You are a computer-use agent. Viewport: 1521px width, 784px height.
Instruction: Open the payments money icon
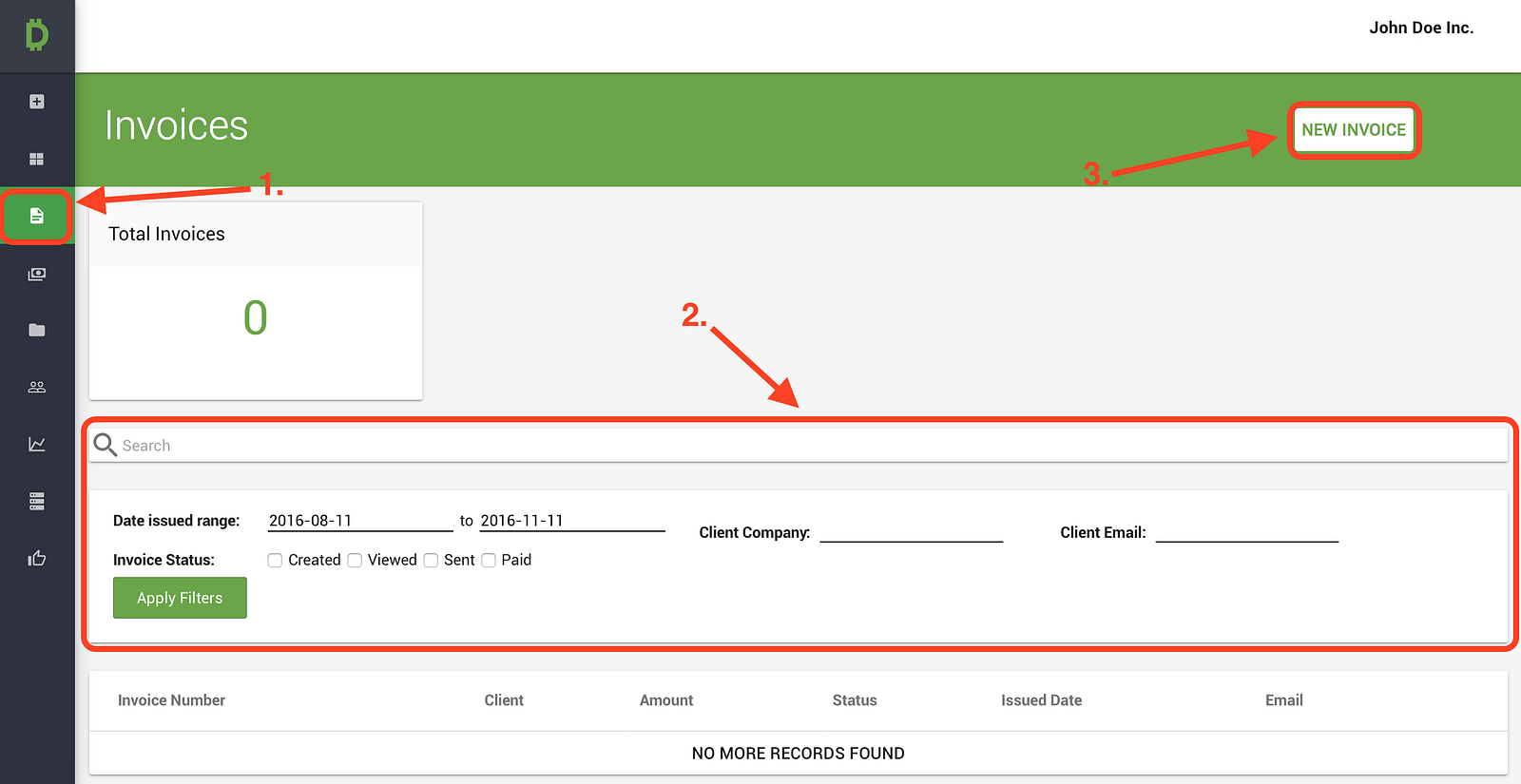point(37,274)
